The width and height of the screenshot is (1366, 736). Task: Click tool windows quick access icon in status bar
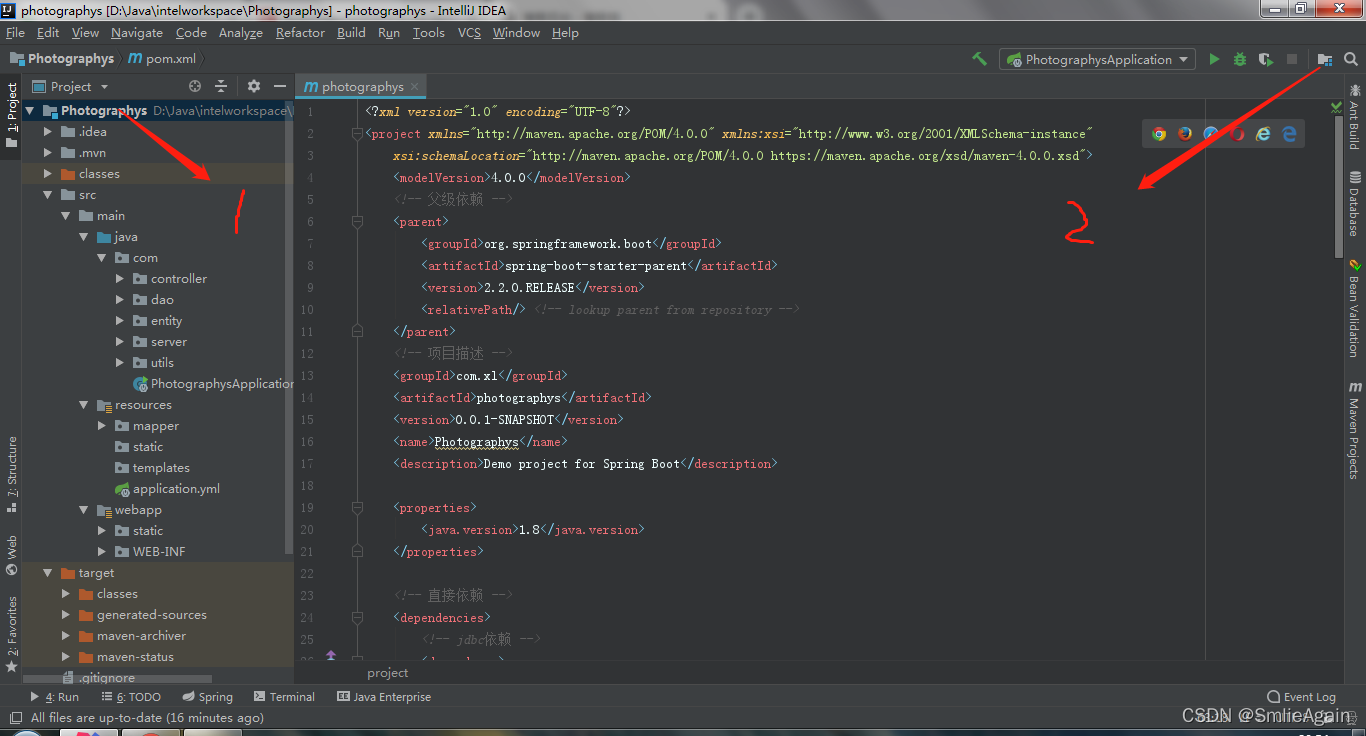point(15,718)
